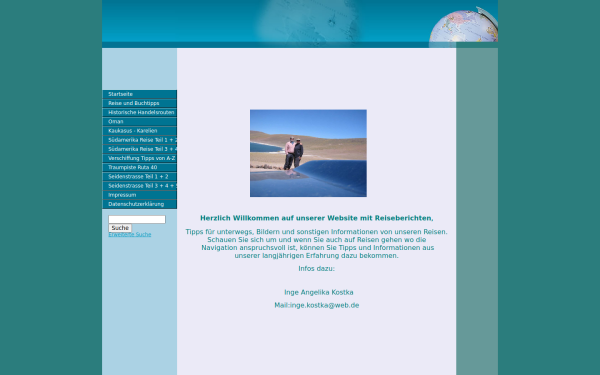Open the Impressum page
This screenshot has width=600, height=375.
139,195
